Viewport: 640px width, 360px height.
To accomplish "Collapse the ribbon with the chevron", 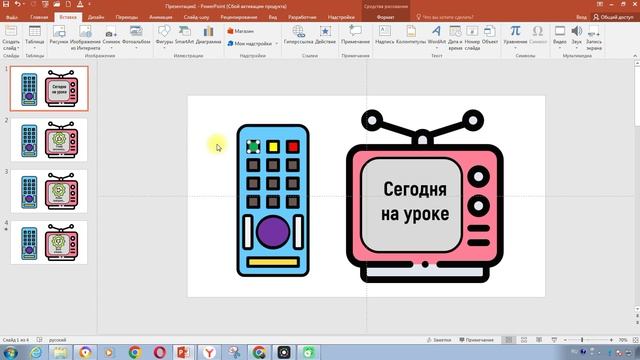I will click(635, 56).
